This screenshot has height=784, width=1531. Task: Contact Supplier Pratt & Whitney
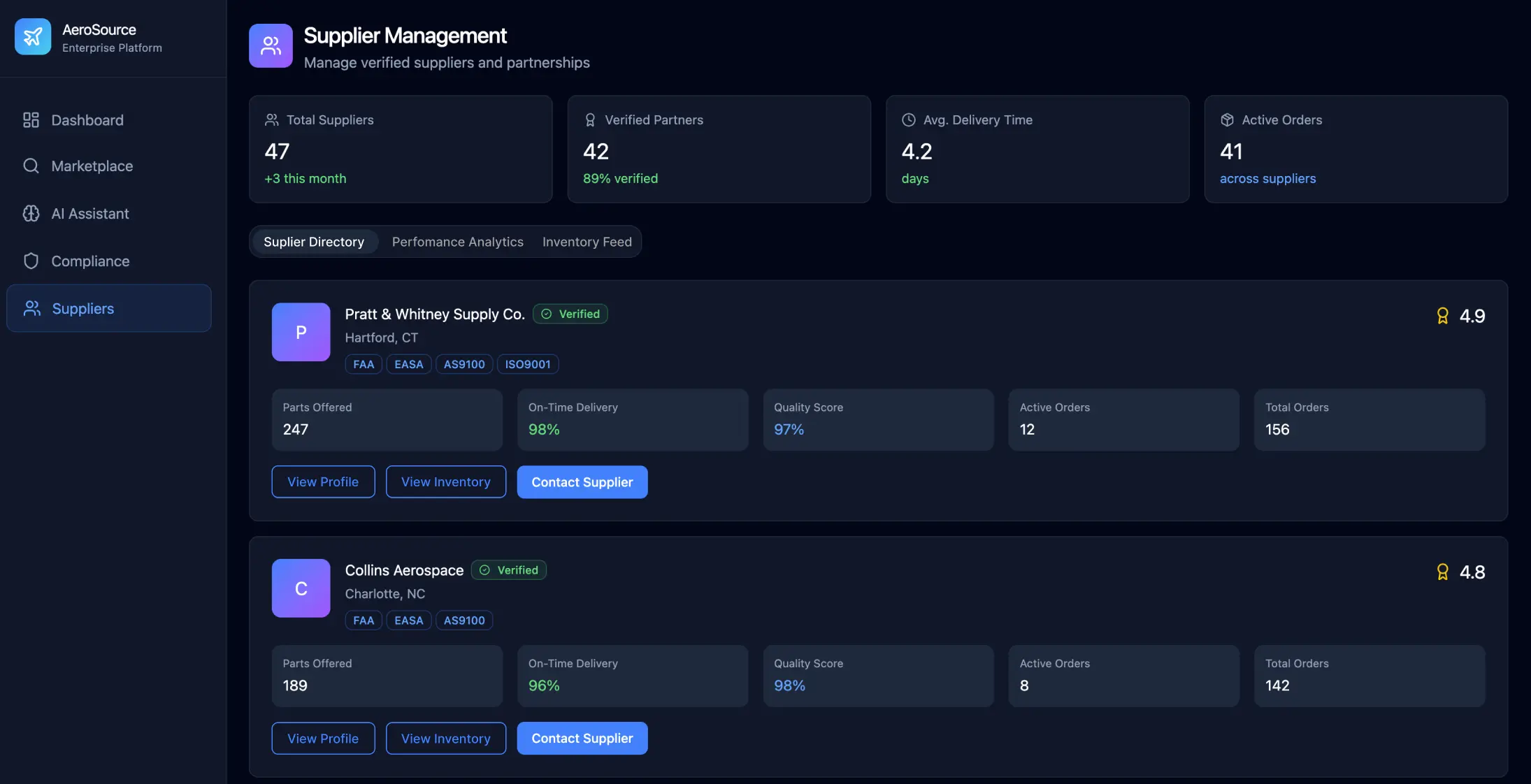point(582,482)
